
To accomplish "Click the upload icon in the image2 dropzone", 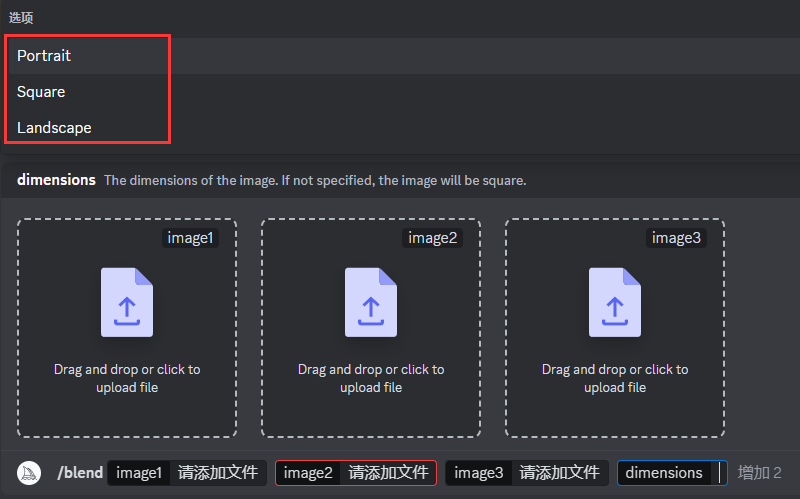I will point(371,301).
